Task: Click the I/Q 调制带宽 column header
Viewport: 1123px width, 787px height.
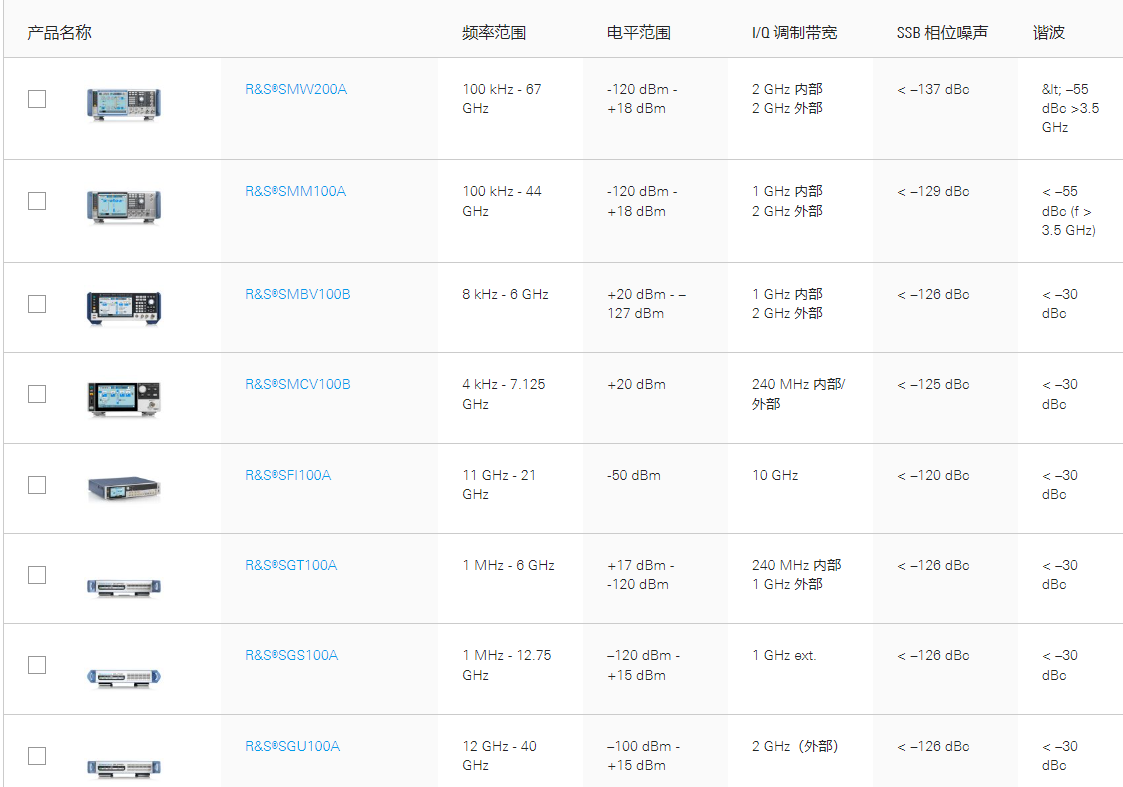Action: click(794, 33)
